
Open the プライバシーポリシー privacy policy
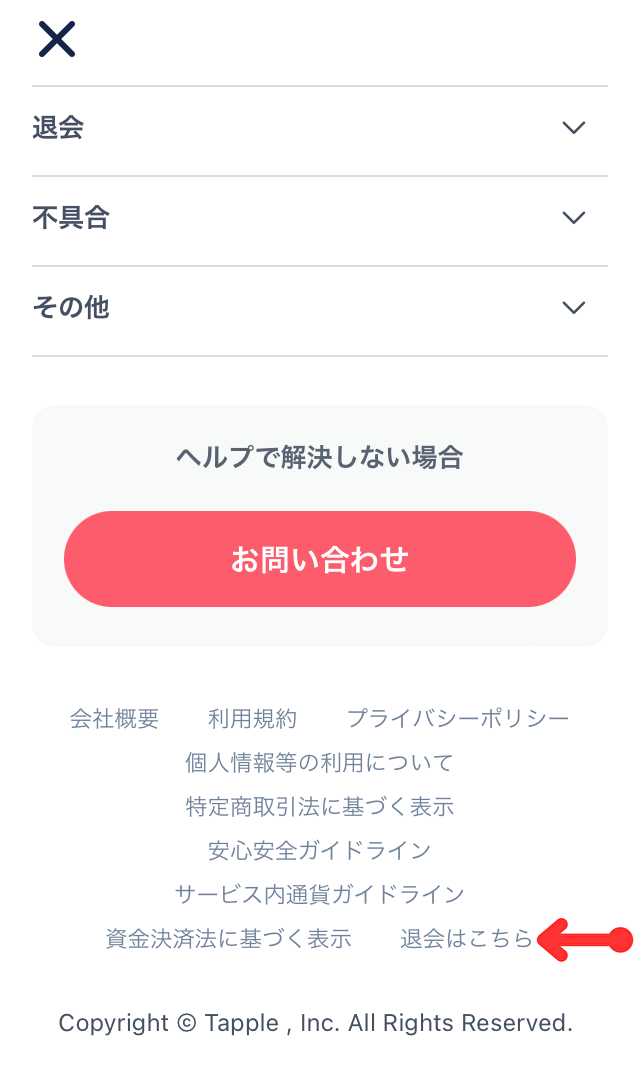click(459, 718)
